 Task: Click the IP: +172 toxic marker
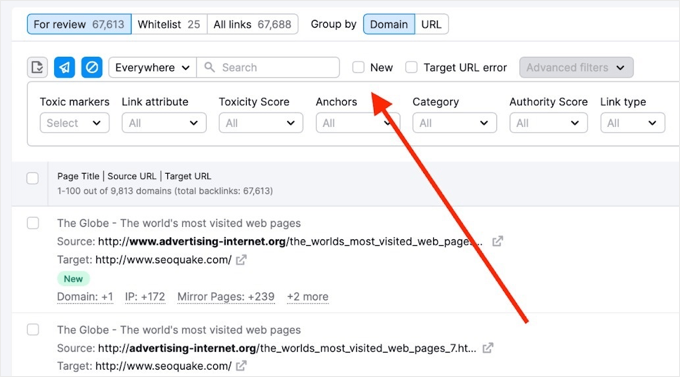(x=145, y=297)
